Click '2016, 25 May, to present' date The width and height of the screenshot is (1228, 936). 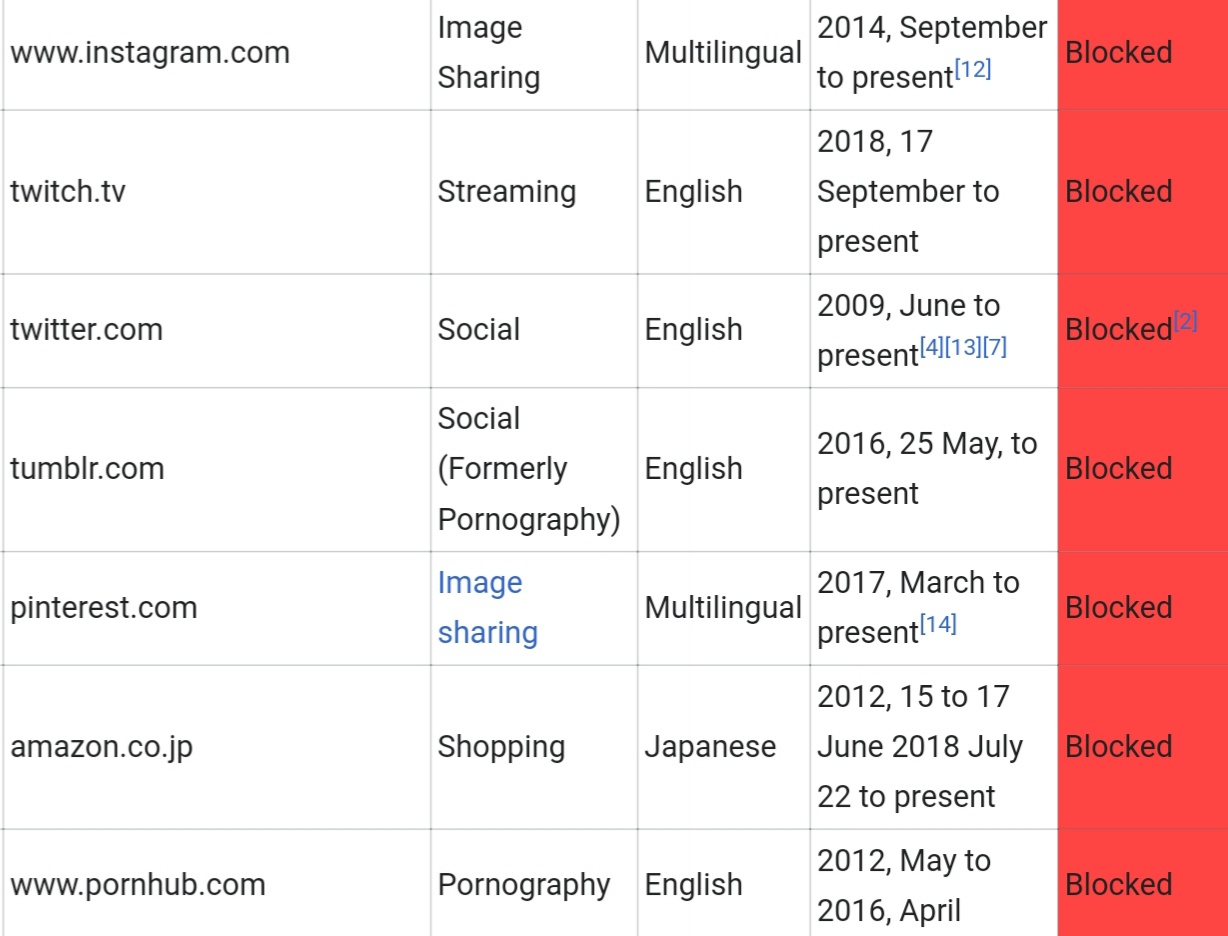pos(927,470)
